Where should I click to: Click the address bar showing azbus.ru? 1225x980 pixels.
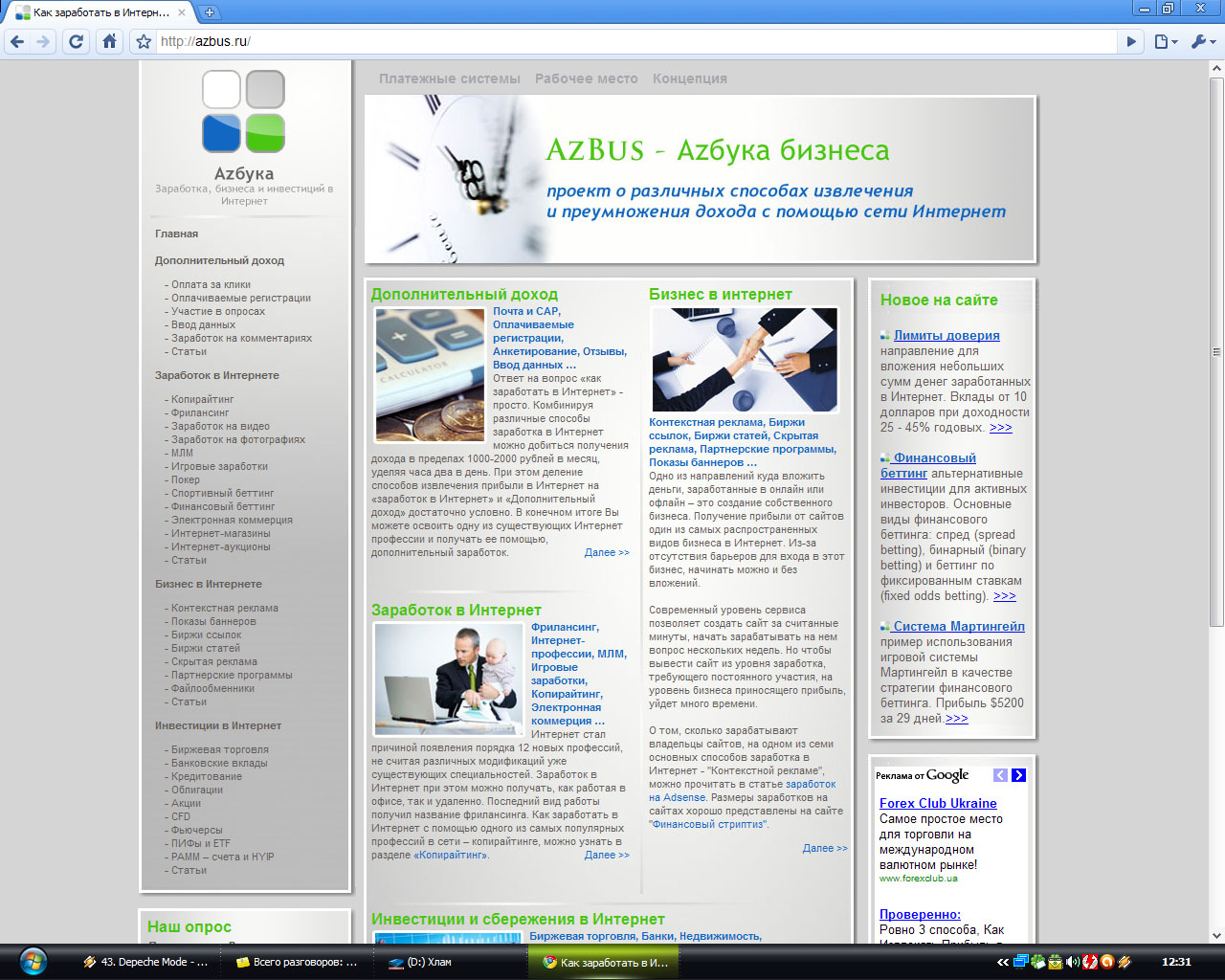632,41
